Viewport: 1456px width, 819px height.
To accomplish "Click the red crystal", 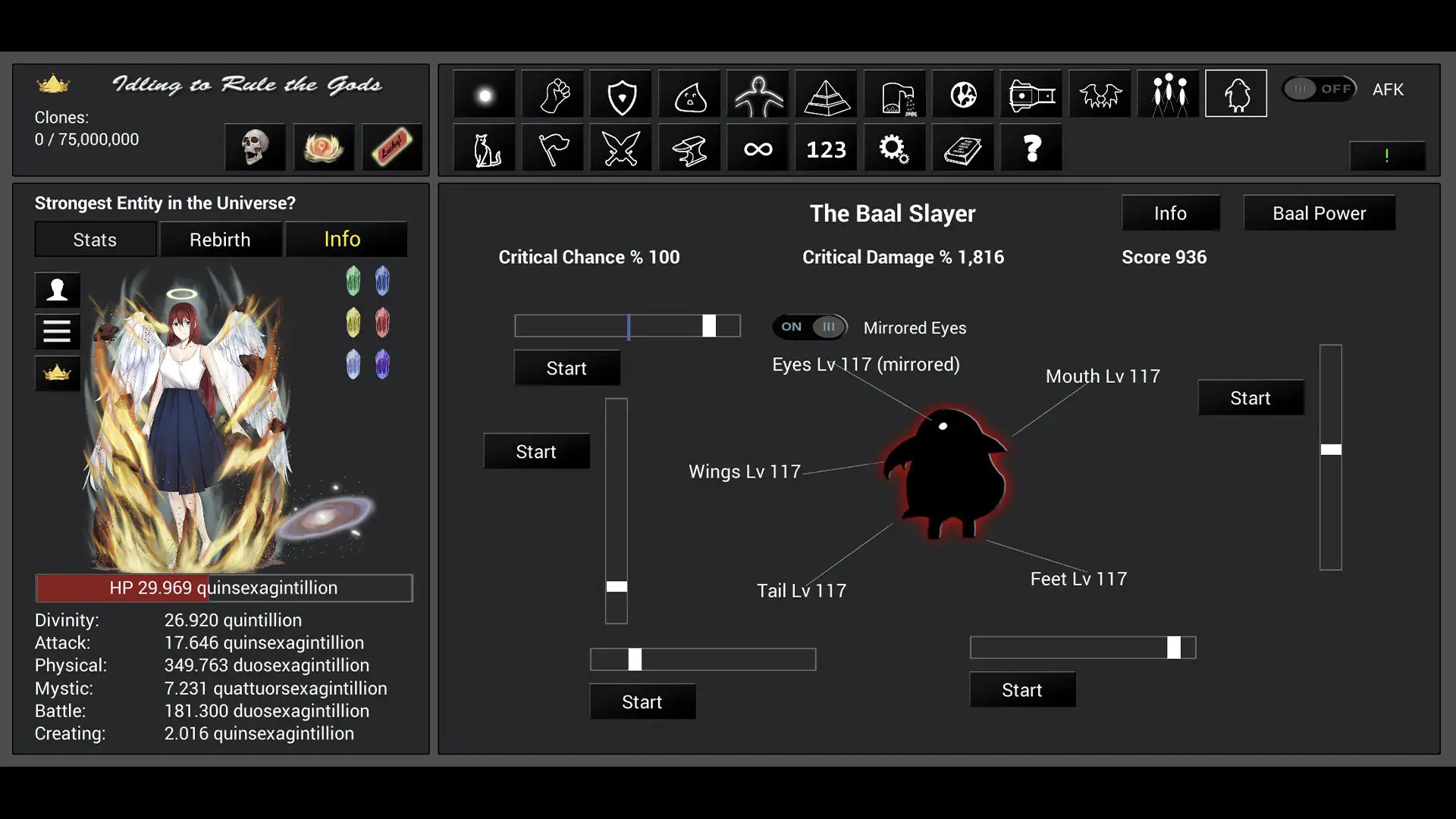I will 382,323.
